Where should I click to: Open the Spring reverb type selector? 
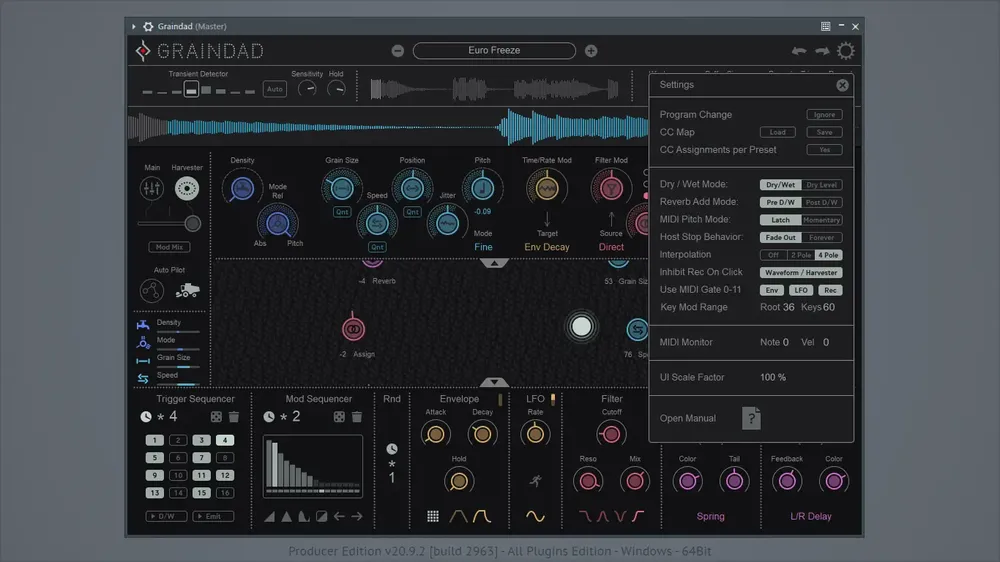click(710, 516)
